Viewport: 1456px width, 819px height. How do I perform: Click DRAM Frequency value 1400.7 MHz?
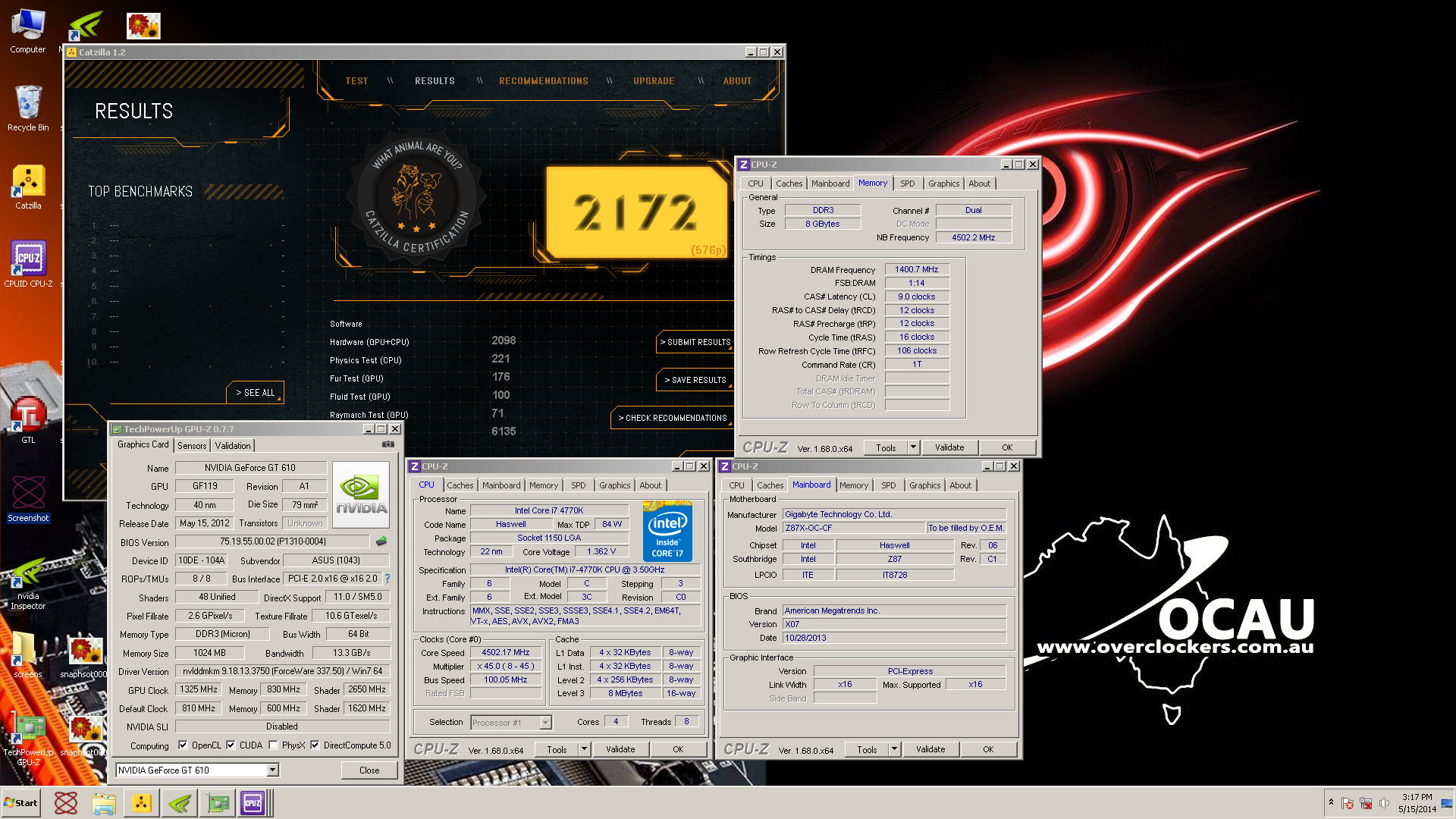click(916, 269)
